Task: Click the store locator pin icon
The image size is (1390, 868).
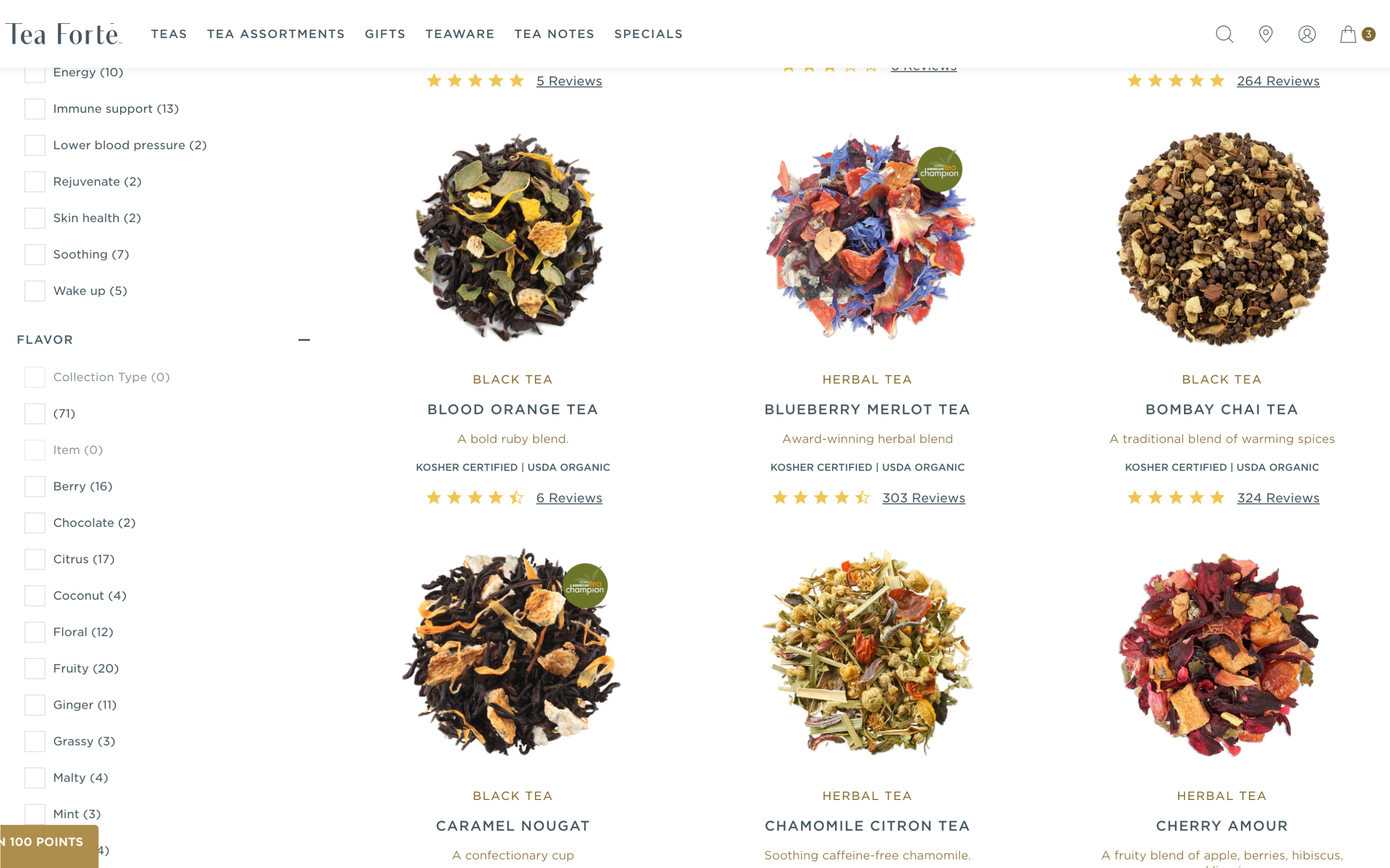Action: [x=1265, y=34]
